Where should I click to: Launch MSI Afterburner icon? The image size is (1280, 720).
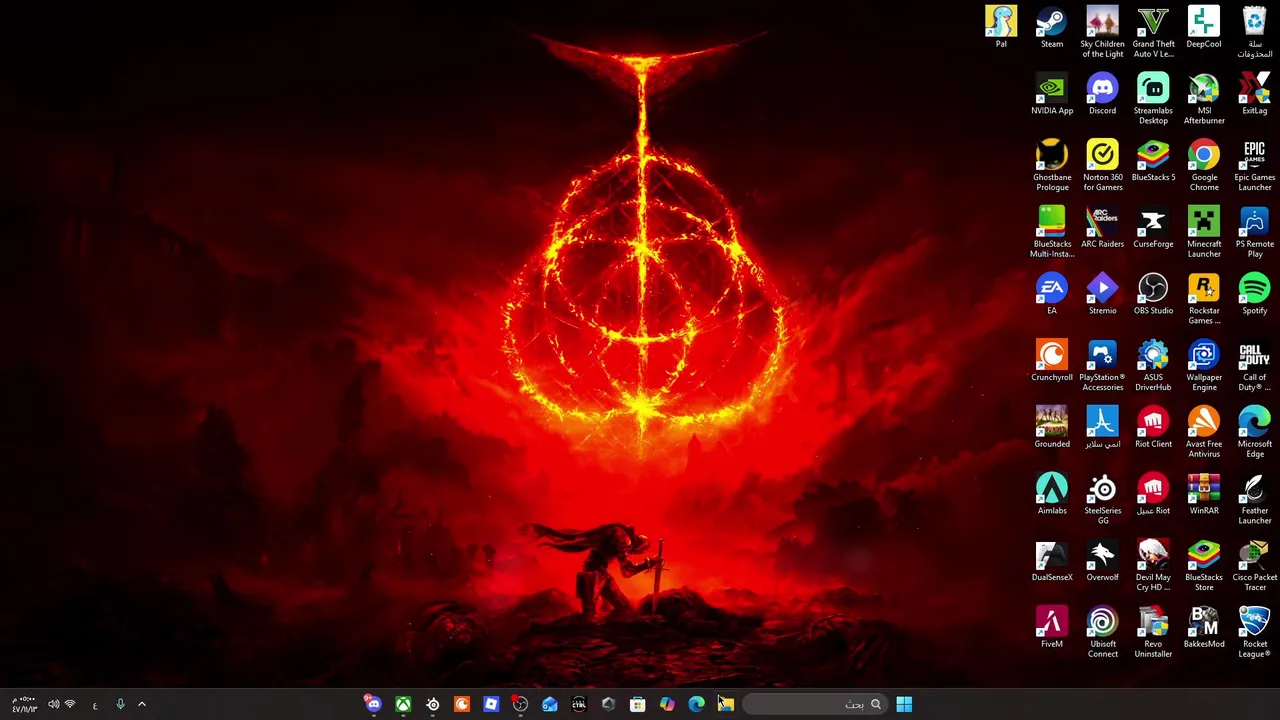[x=1204, y=99]
